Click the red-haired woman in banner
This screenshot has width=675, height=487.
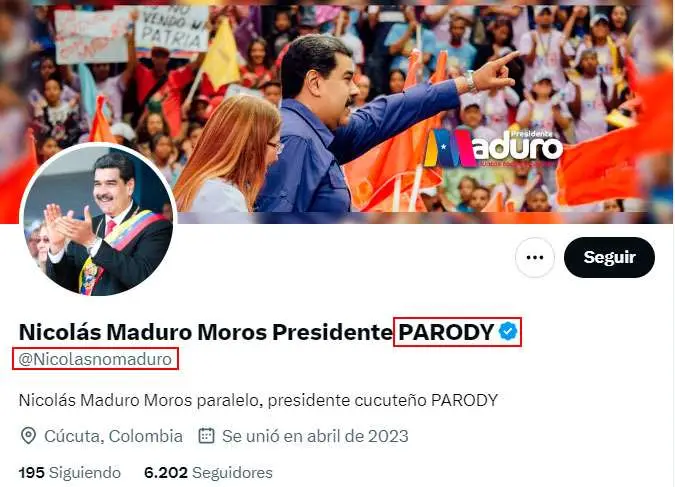(228, 155)
